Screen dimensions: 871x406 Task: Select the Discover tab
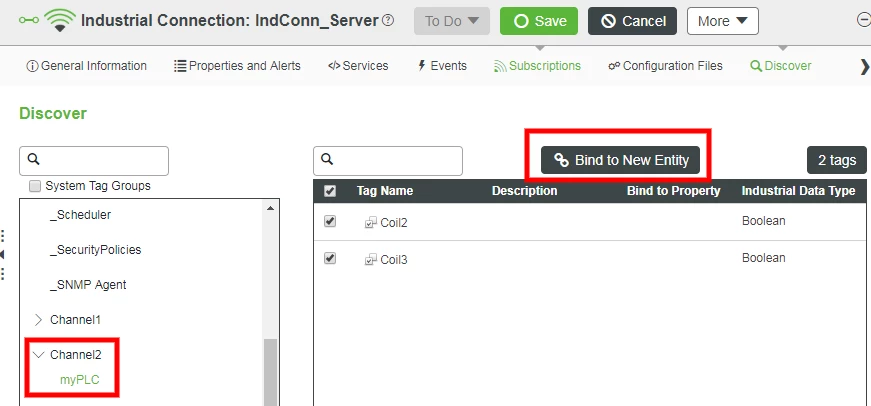780,66
